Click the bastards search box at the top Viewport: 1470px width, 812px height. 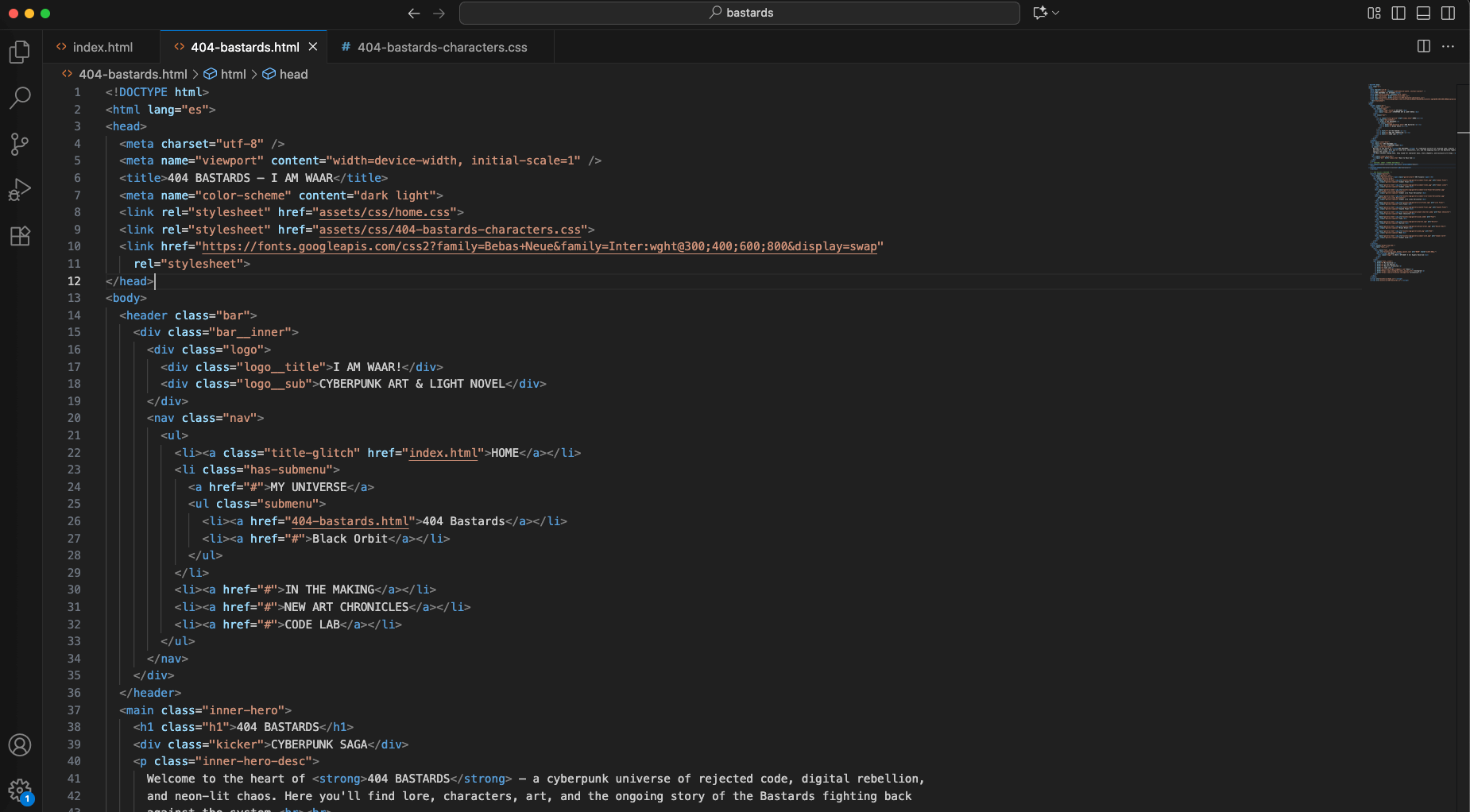[x=738, y=13]
